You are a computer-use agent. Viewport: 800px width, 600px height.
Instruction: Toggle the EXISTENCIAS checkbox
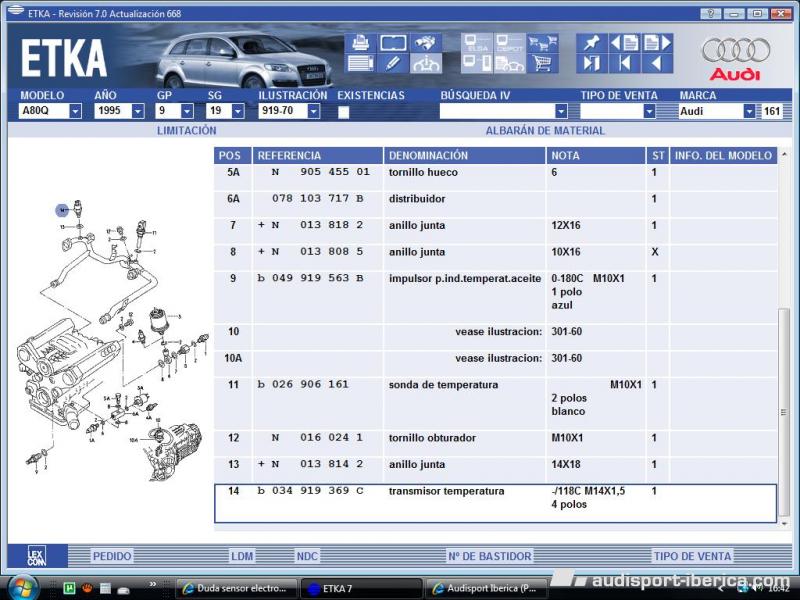point(344,112)
